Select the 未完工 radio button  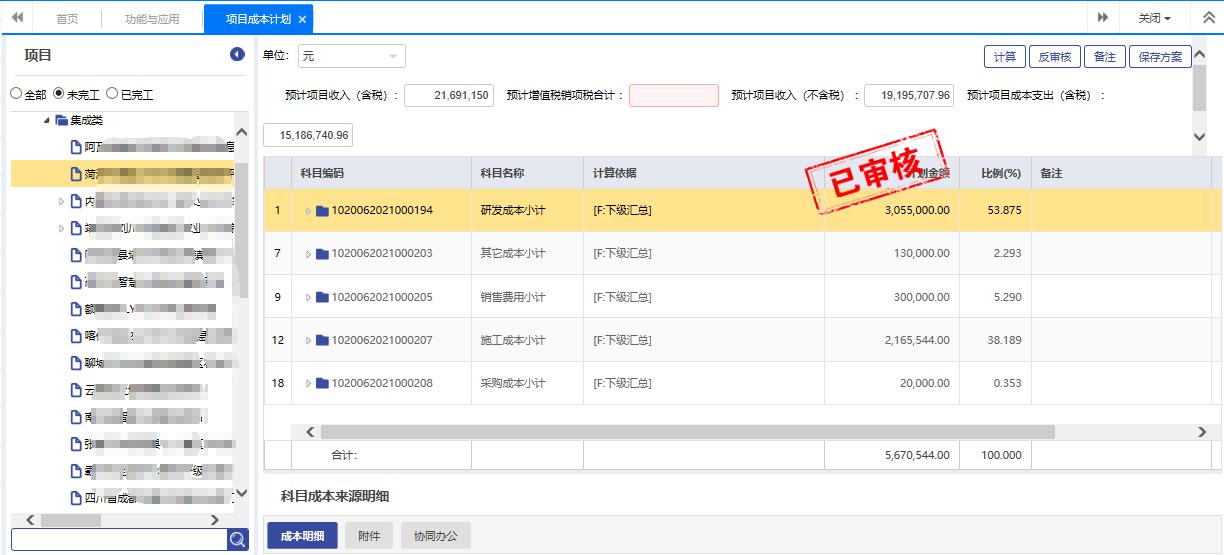tap(59, 94)
